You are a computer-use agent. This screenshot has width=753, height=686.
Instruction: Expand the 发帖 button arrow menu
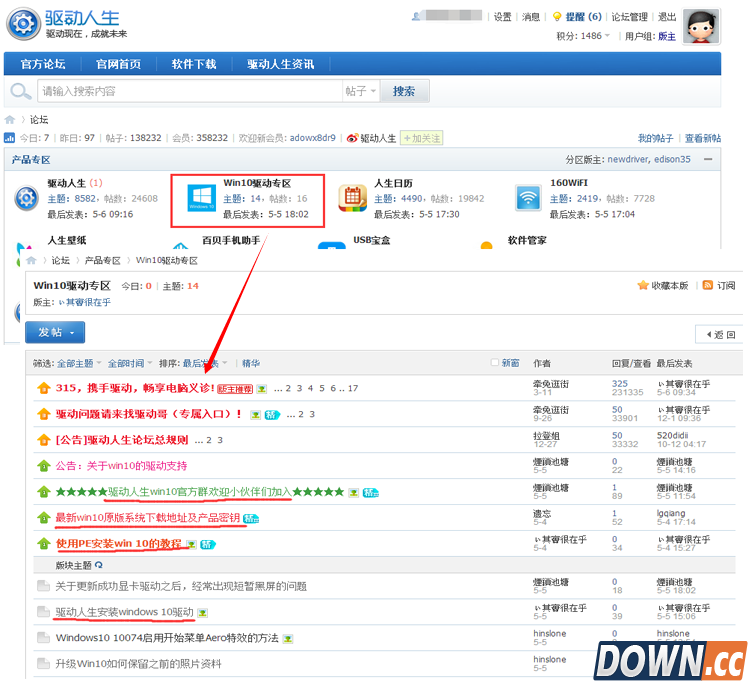click(x=72, y=332)
